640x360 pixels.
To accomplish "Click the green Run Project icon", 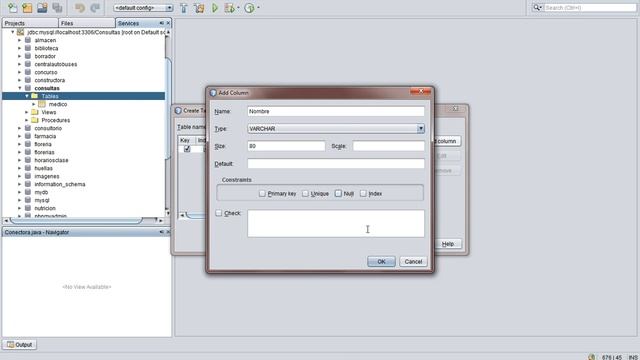I will click(215, 7).
